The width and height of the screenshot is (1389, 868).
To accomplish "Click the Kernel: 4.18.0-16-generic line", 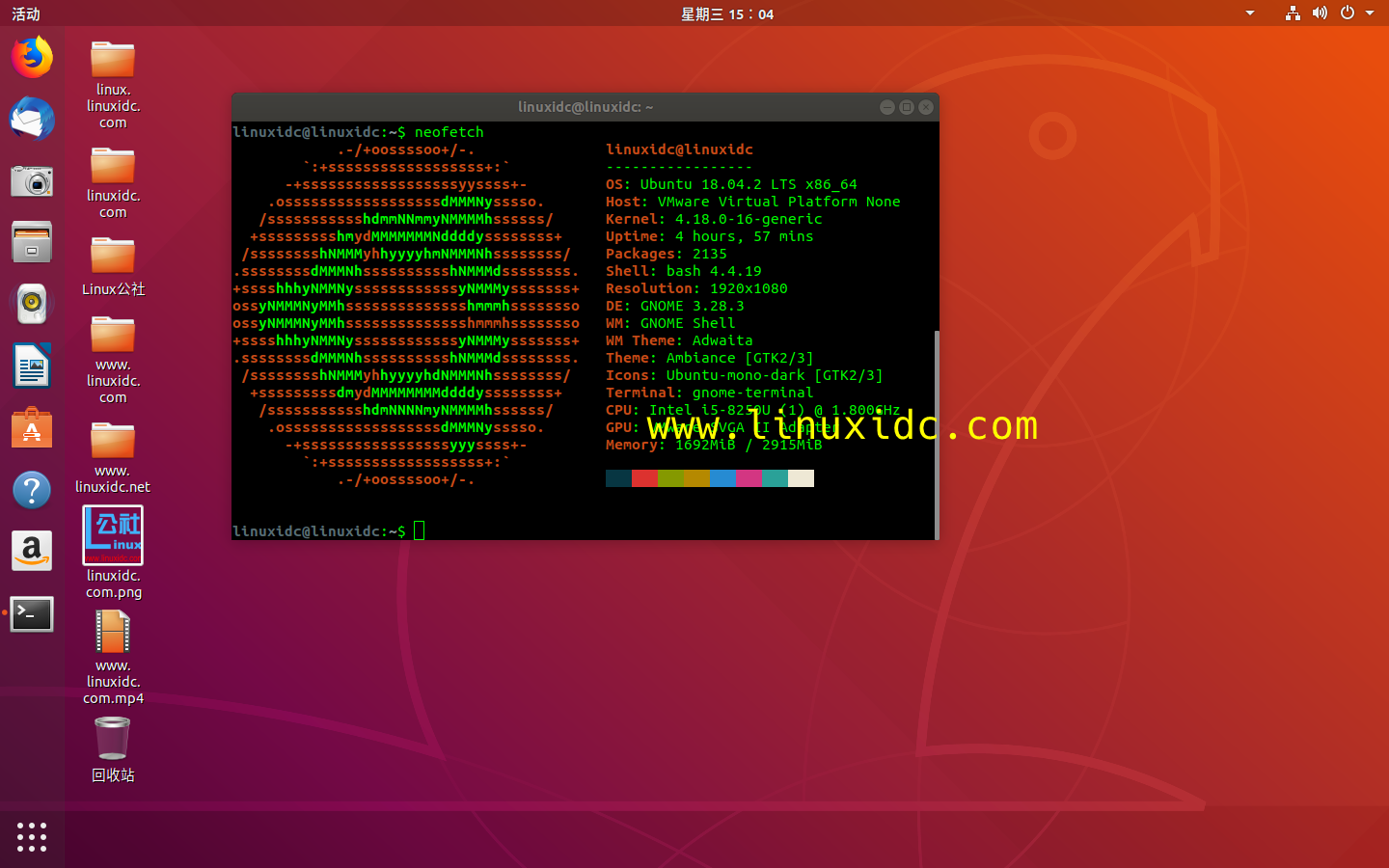I will [714, 219].
